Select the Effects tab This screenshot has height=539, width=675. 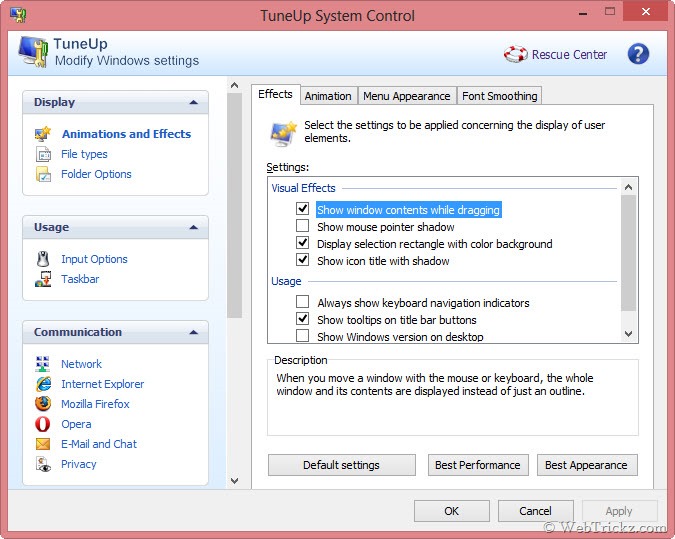click(x=275, y=94)
